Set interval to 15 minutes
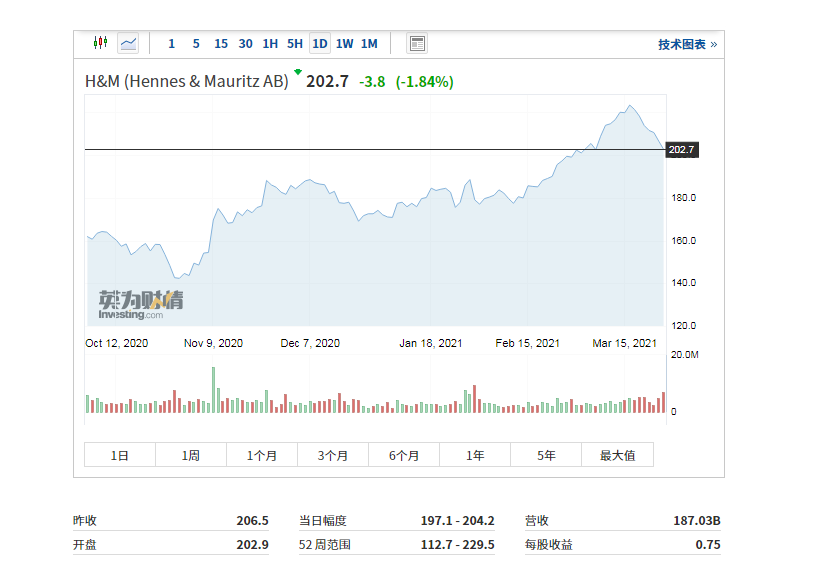This screenshot has width=825, height=565. (221, 44)
